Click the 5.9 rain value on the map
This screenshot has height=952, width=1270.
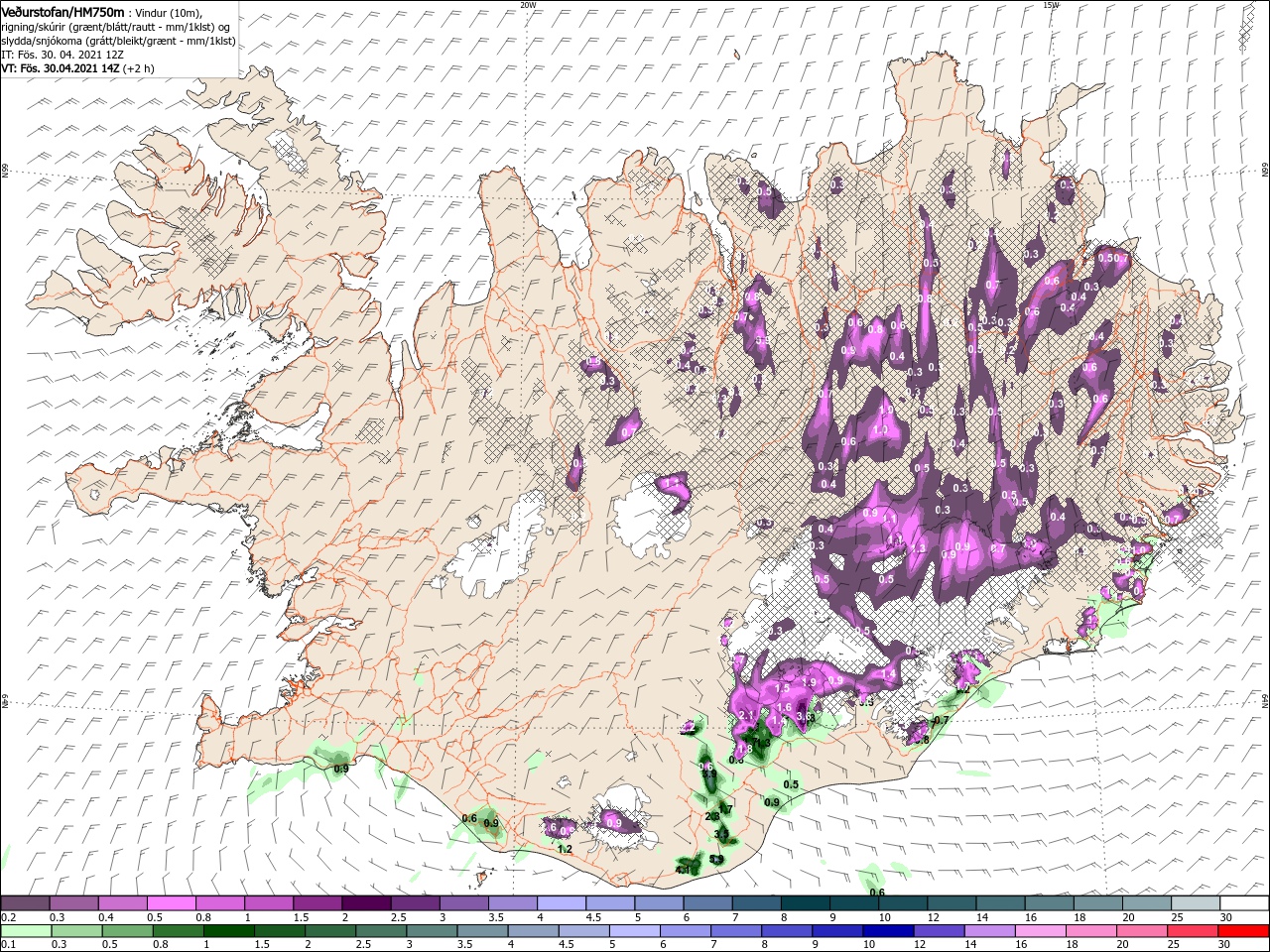717,860
